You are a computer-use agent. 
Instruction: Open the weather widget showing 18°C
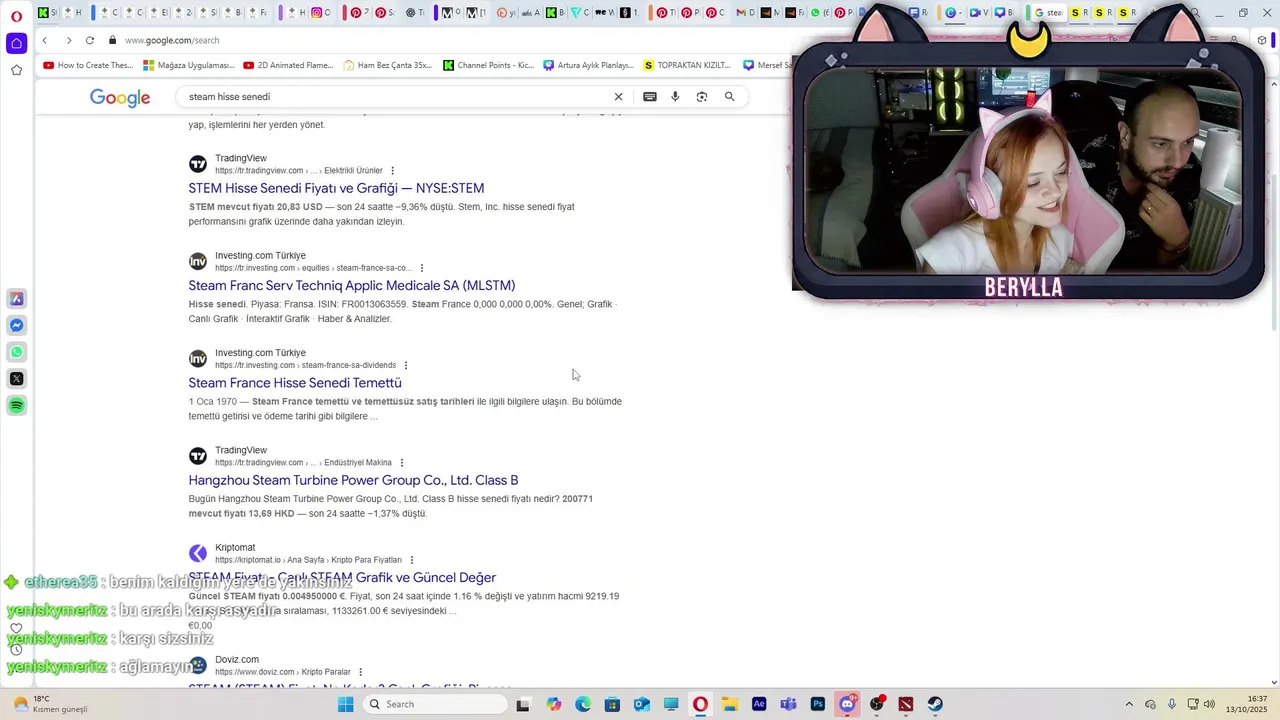point(50,704)
